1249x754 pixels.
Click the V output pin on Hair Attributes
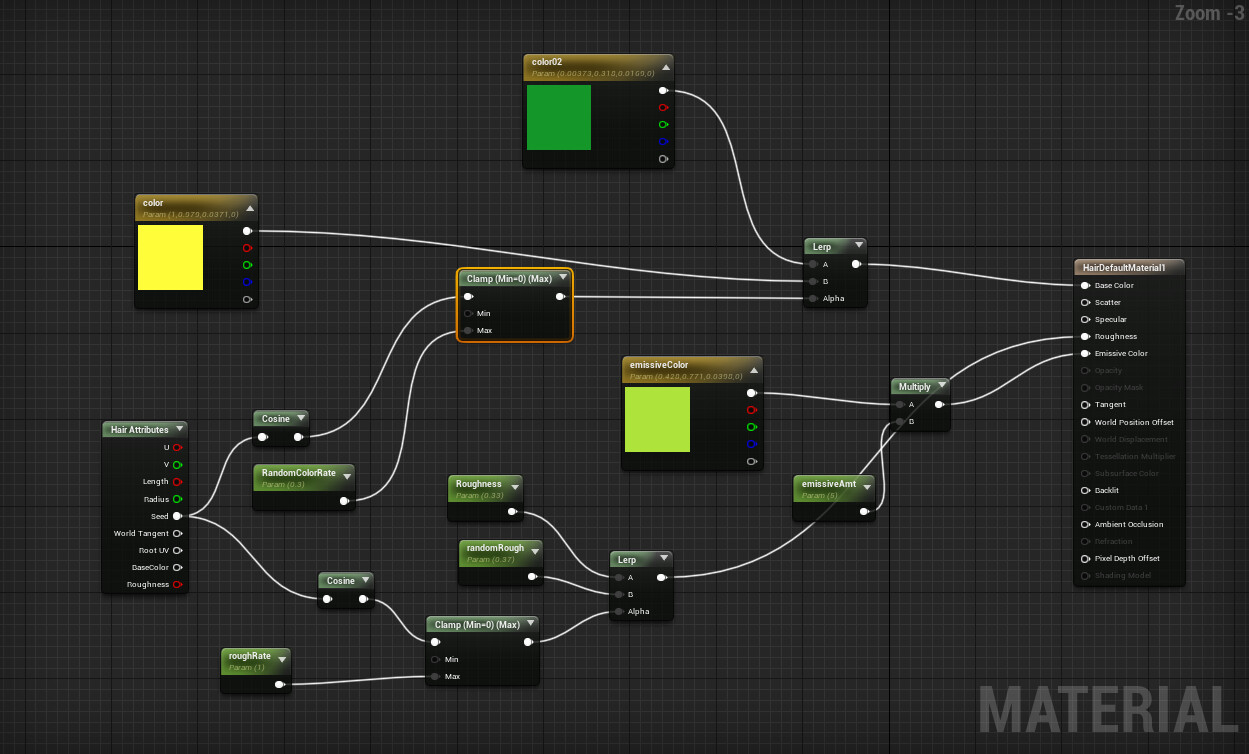click(178, 464)
